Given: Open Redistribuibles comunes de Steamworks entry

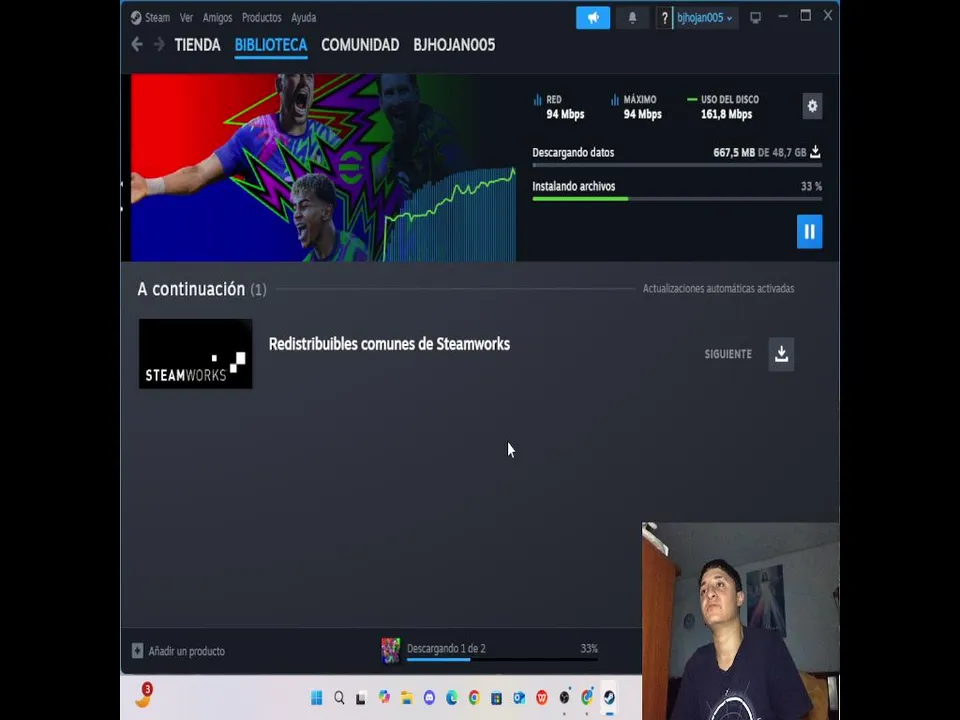Looking at the screenshot, I should tap(389, 344).
